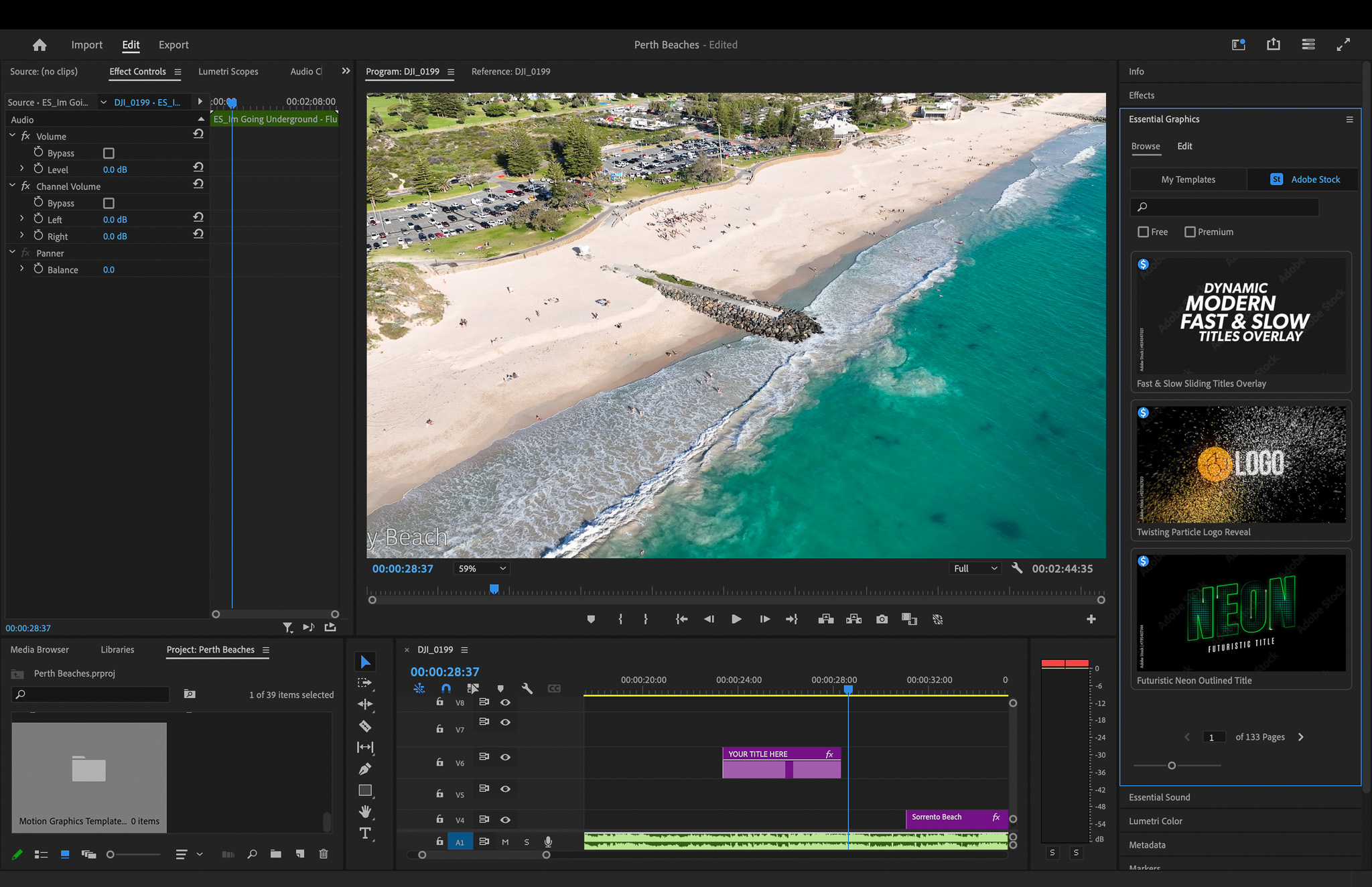
Task: Open the Full playback resolution dropdown
Action: click(x=975, y=568)
